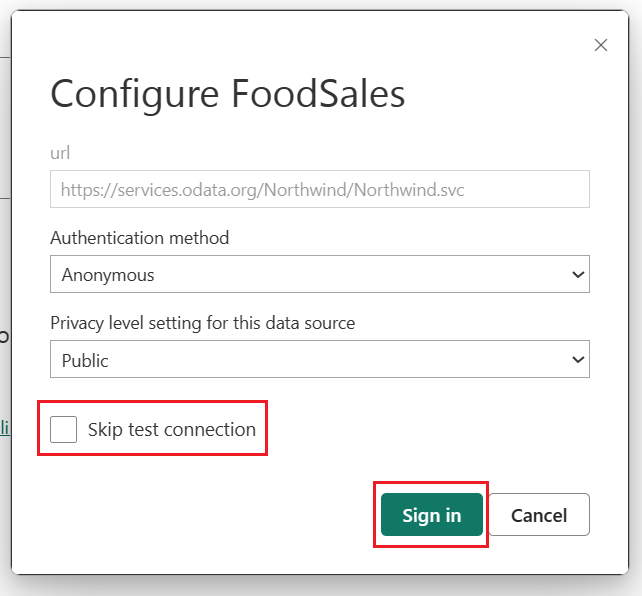Screen dimensions: 642x596
Task: Click the dimmed background below the dialog
Action: click(x=321, y=586)
